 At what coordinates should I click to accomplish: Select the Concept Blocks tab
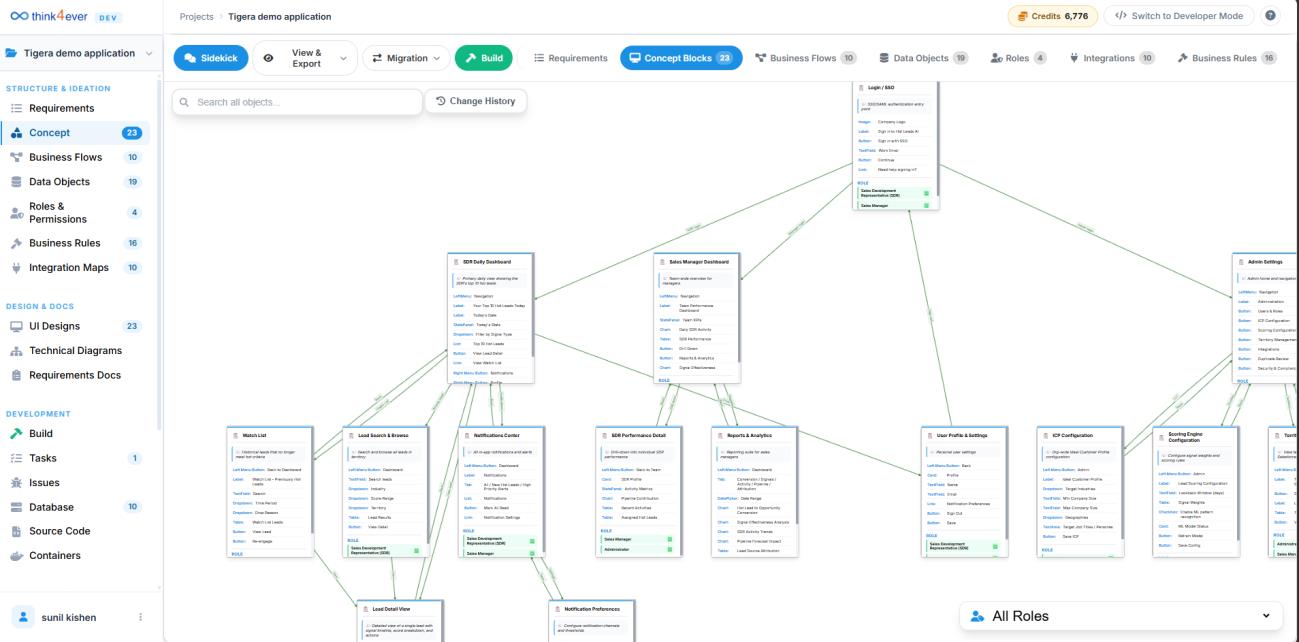click(681, 58)
